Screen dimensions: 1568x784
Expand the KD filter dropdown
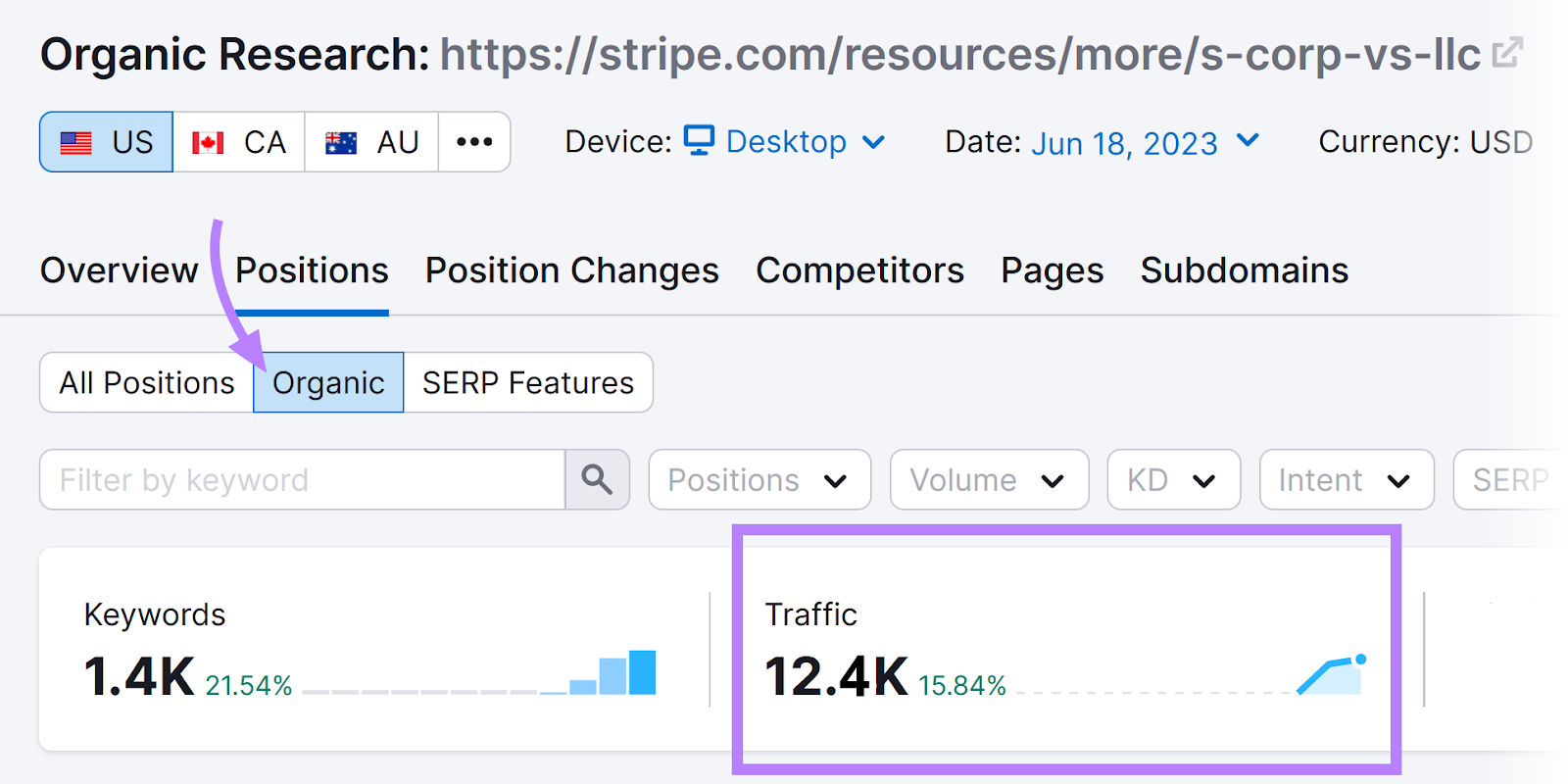coord(1173,480)
